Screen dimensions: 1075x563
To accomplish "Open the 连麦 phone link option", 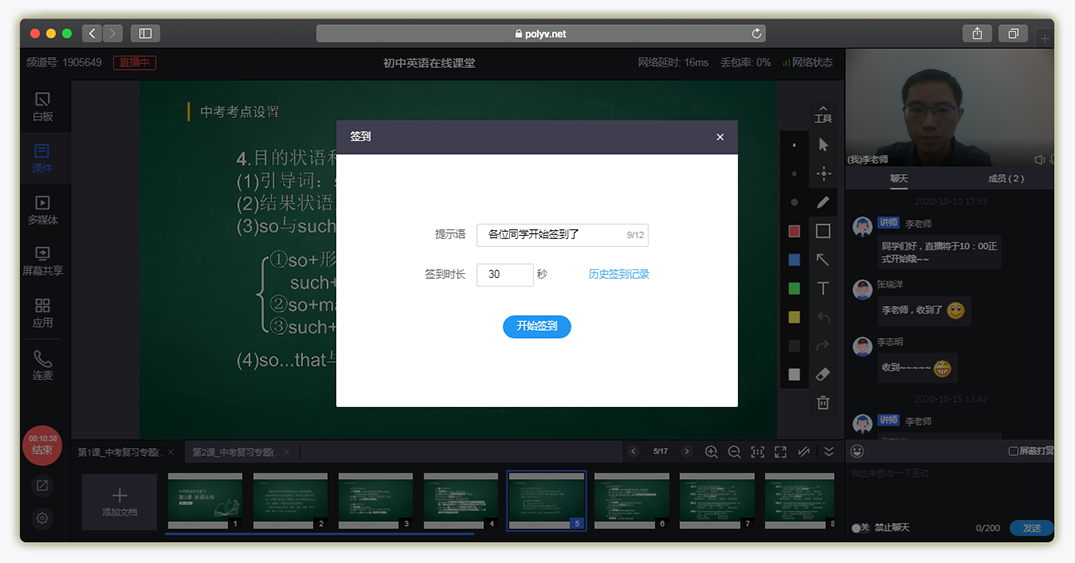I will coord(43,366).
